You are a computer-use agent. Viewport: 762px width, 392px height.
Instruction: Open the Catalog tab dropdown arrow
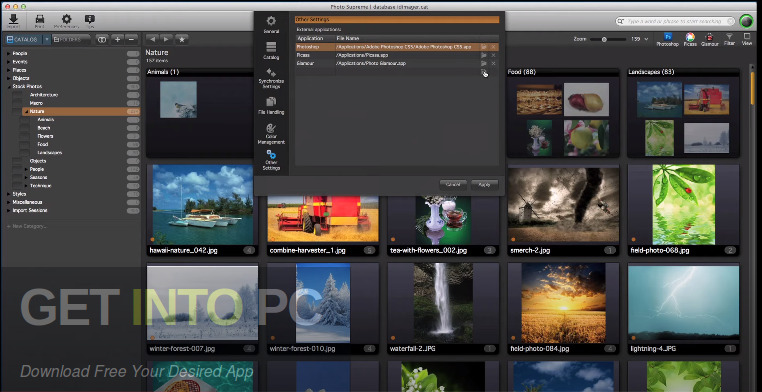(47, 39)
